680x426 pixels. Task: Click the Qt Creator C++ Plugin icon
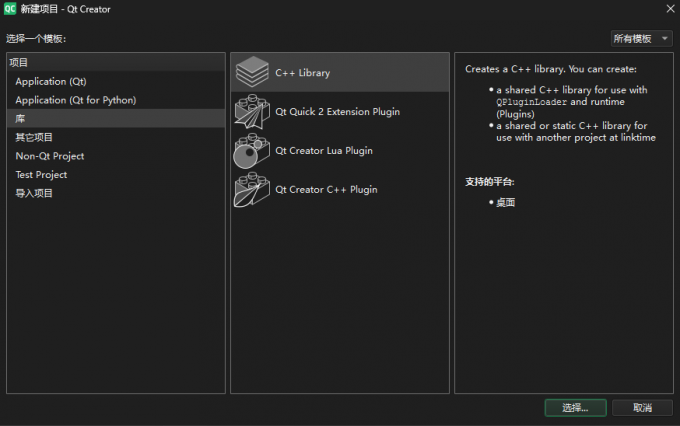coord(252,189)
